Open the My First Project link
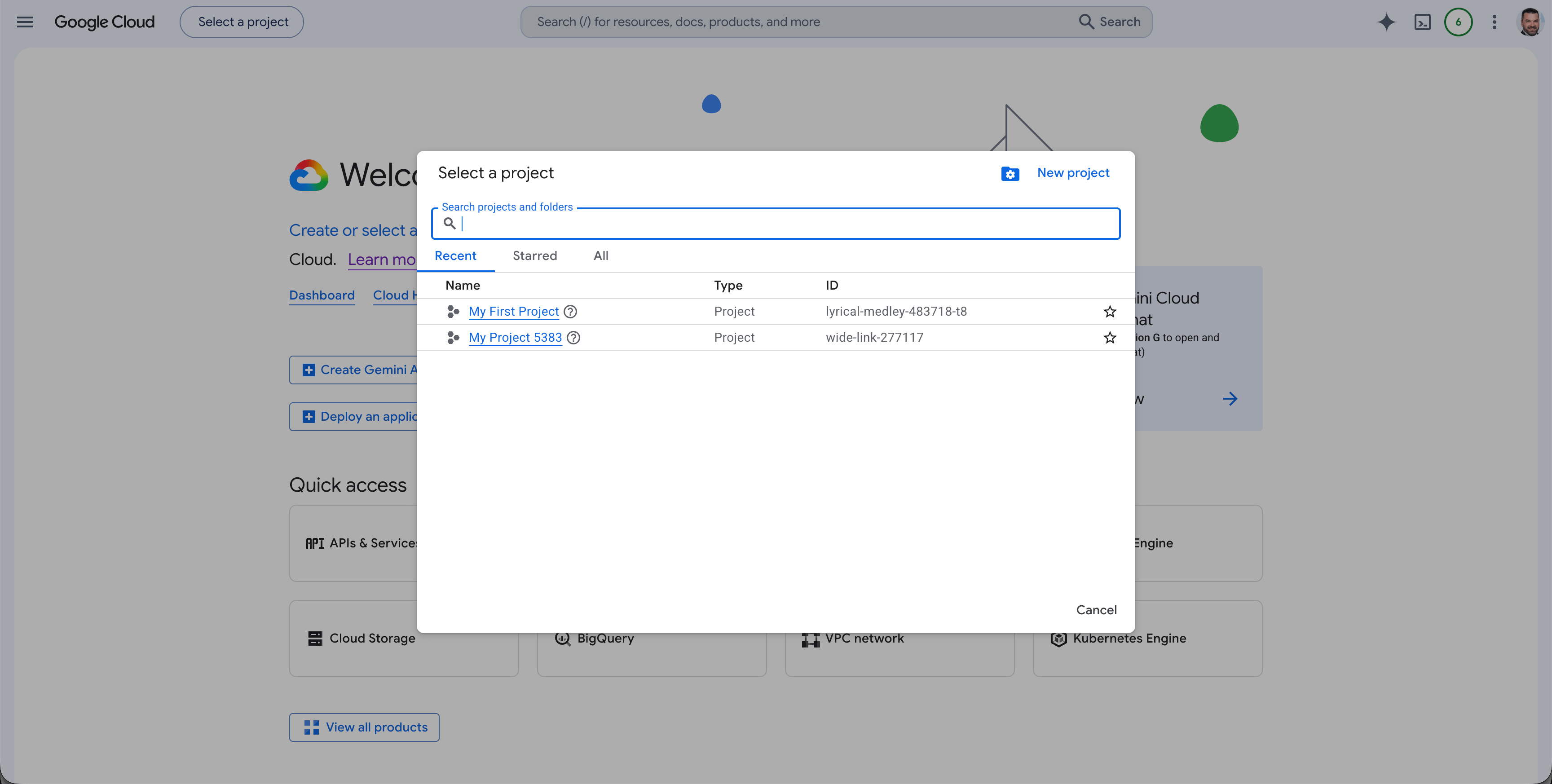The height and width of the screenshot is (784, 1552). point(514,312)
